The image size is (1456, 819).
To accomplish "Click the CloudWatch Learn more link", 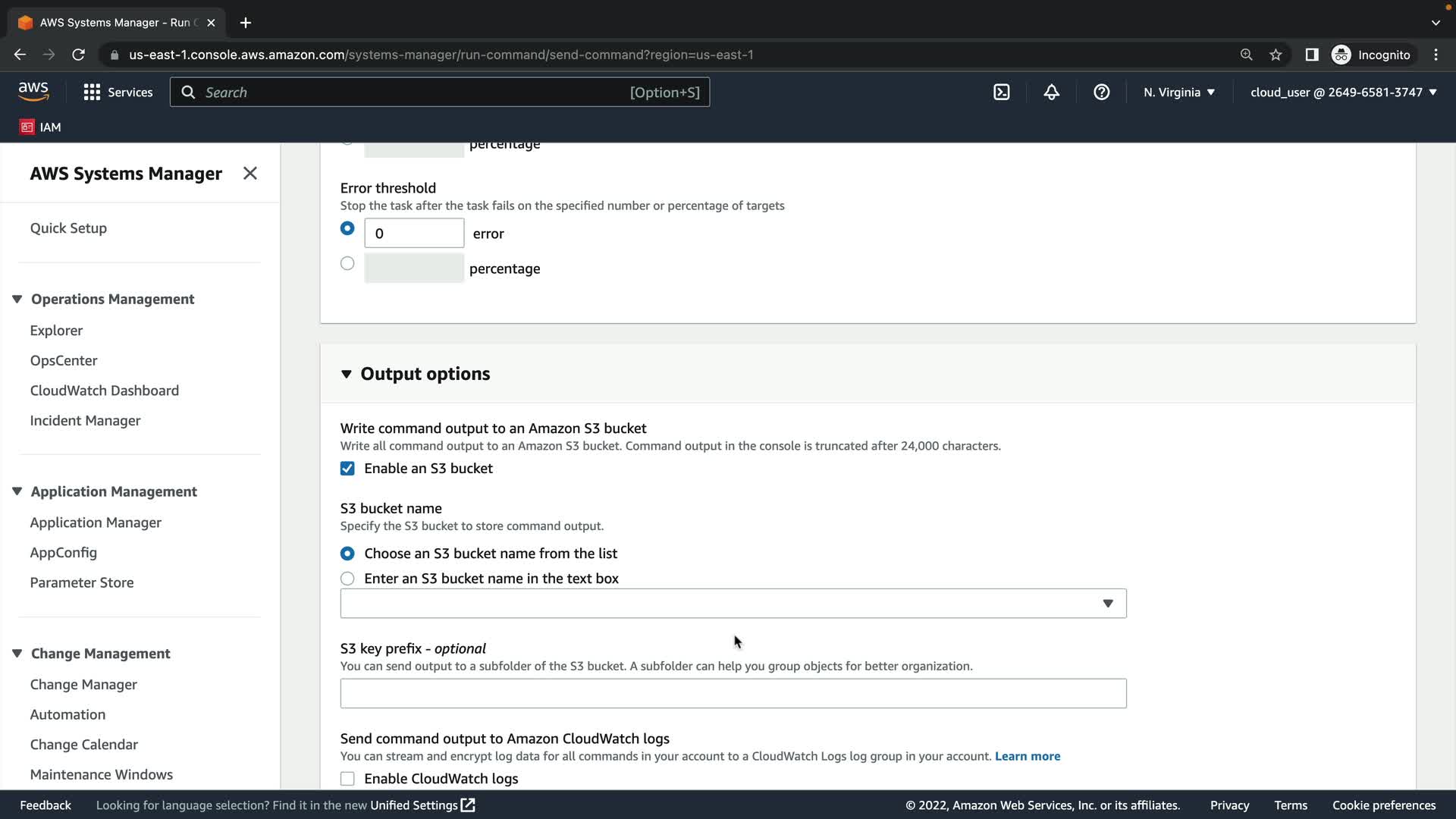I will (1027, 756).
